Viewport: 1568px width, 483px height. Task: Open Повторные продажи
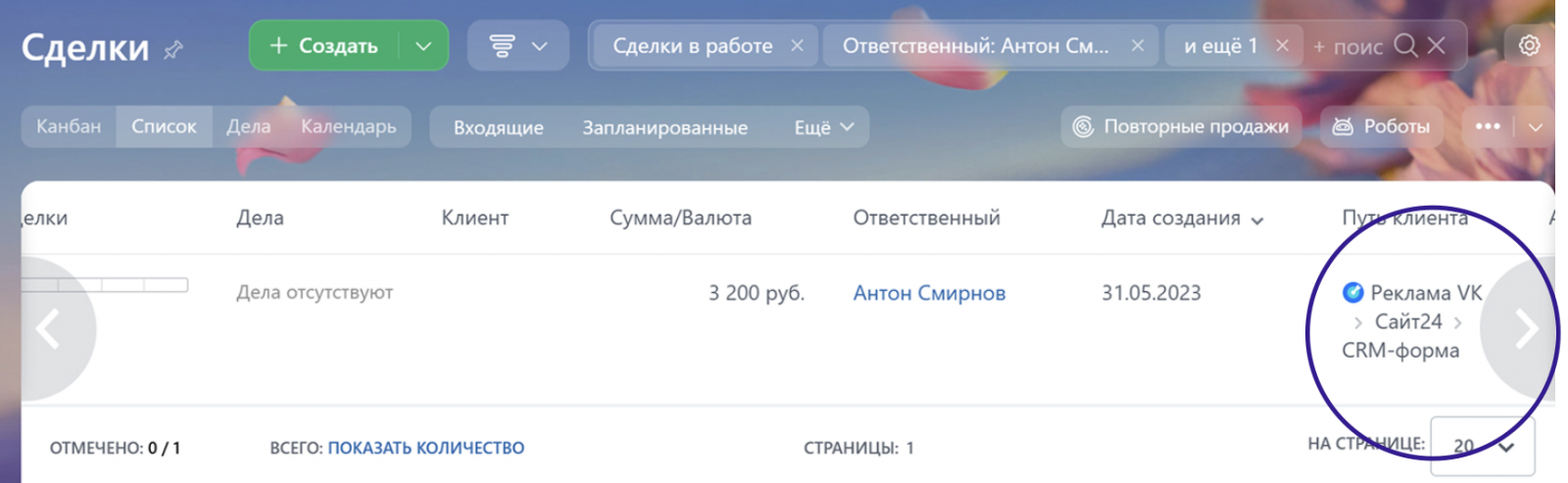(x=1181, y=126)
